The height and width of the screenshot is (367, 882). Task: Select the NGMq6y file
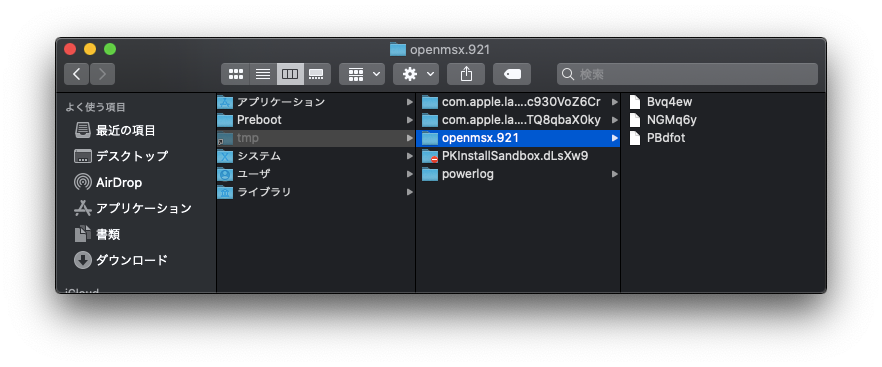[723, 120]
